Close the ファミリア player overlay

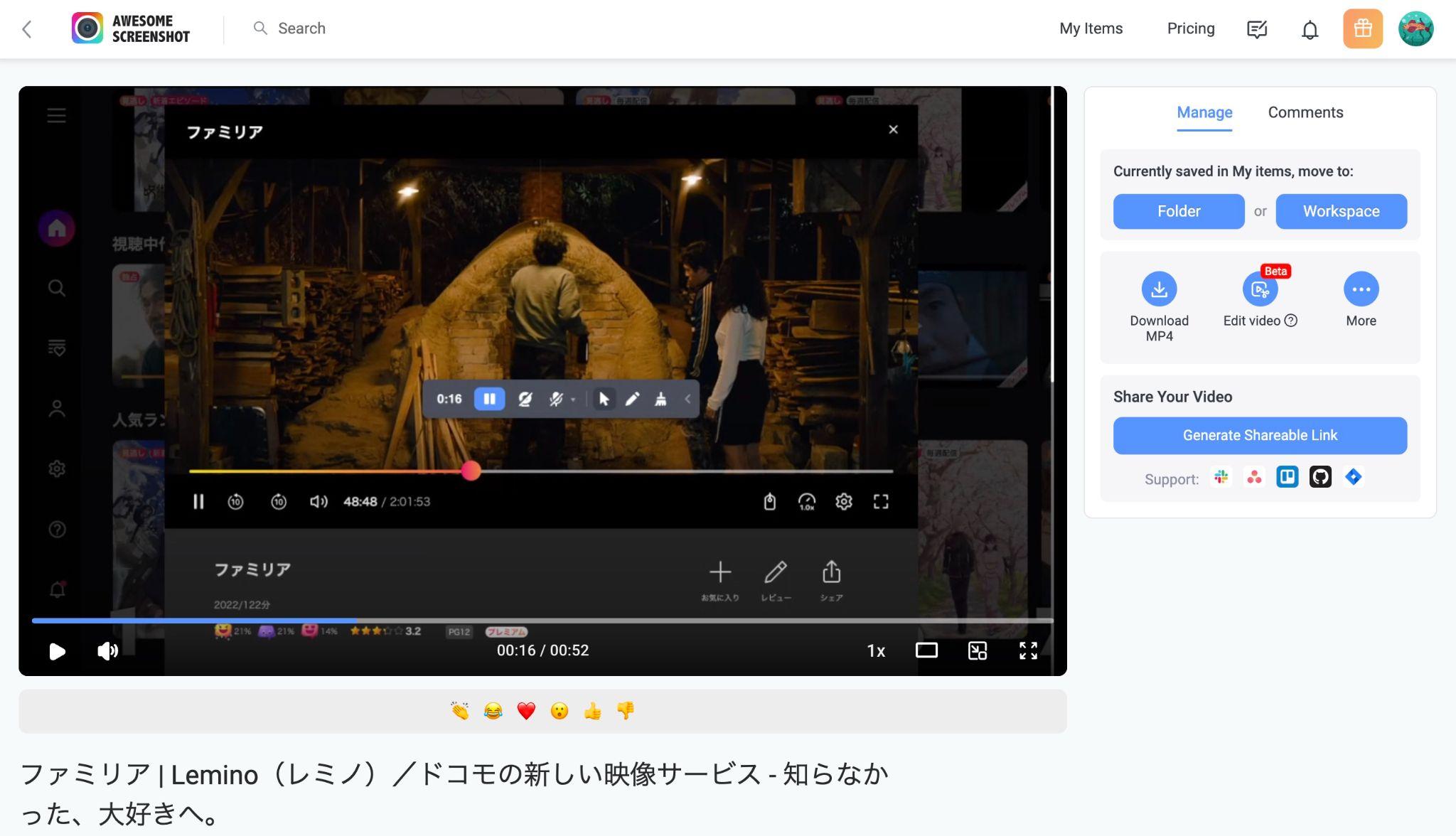[x=893, y=129]
